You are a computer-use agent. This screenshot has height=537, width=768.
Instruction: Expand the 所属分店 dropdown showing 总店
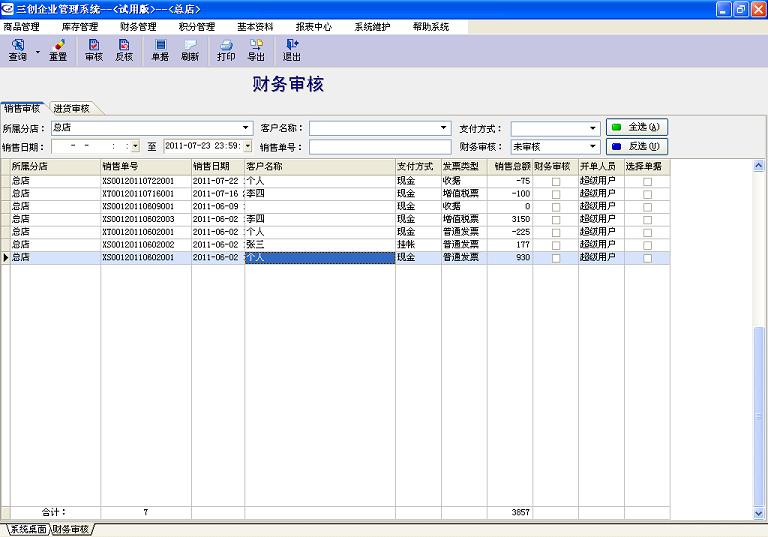point(245,128)
